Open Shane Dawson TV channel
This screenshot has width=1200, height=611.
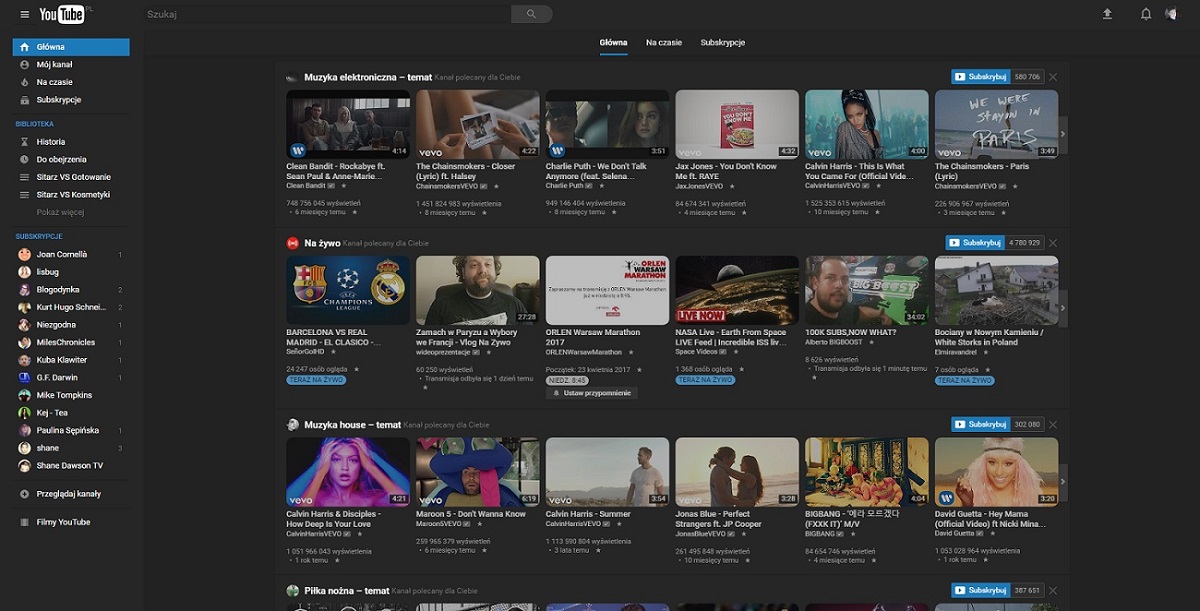71,466
